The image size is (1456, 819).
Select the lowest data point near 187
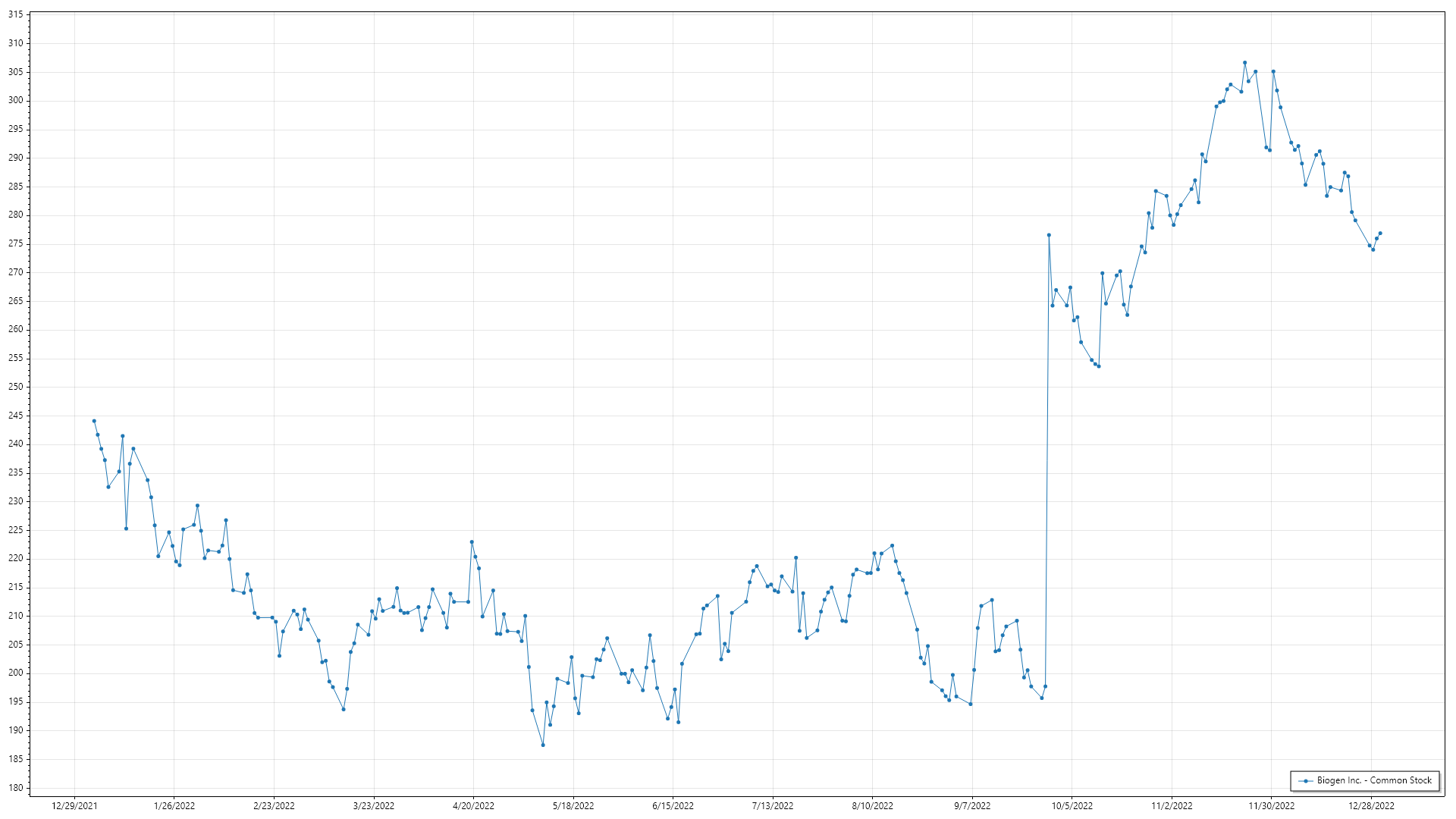click(x=543, y=745)
